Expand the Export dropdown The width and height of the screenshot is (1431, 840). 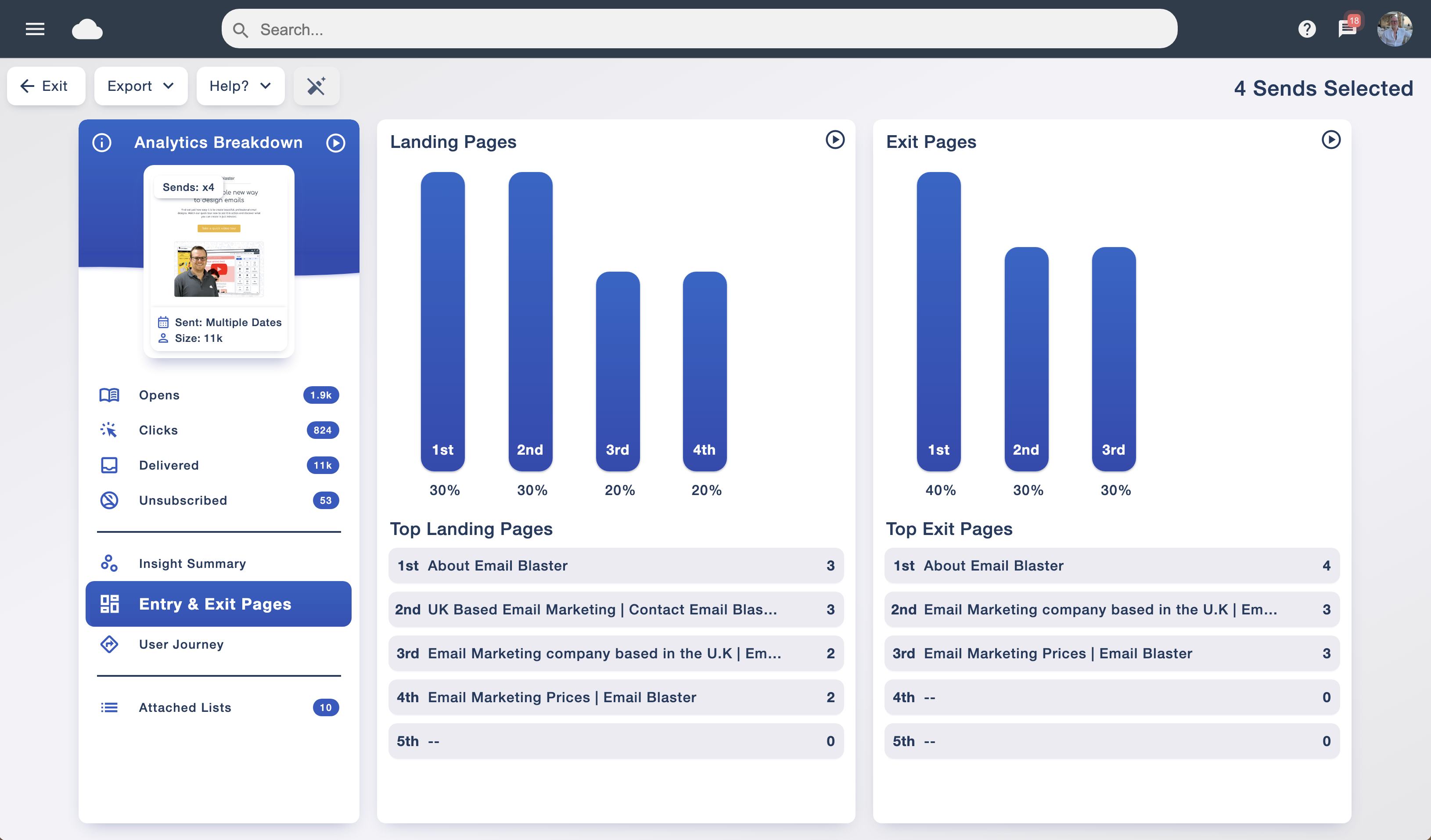[140, 86]
